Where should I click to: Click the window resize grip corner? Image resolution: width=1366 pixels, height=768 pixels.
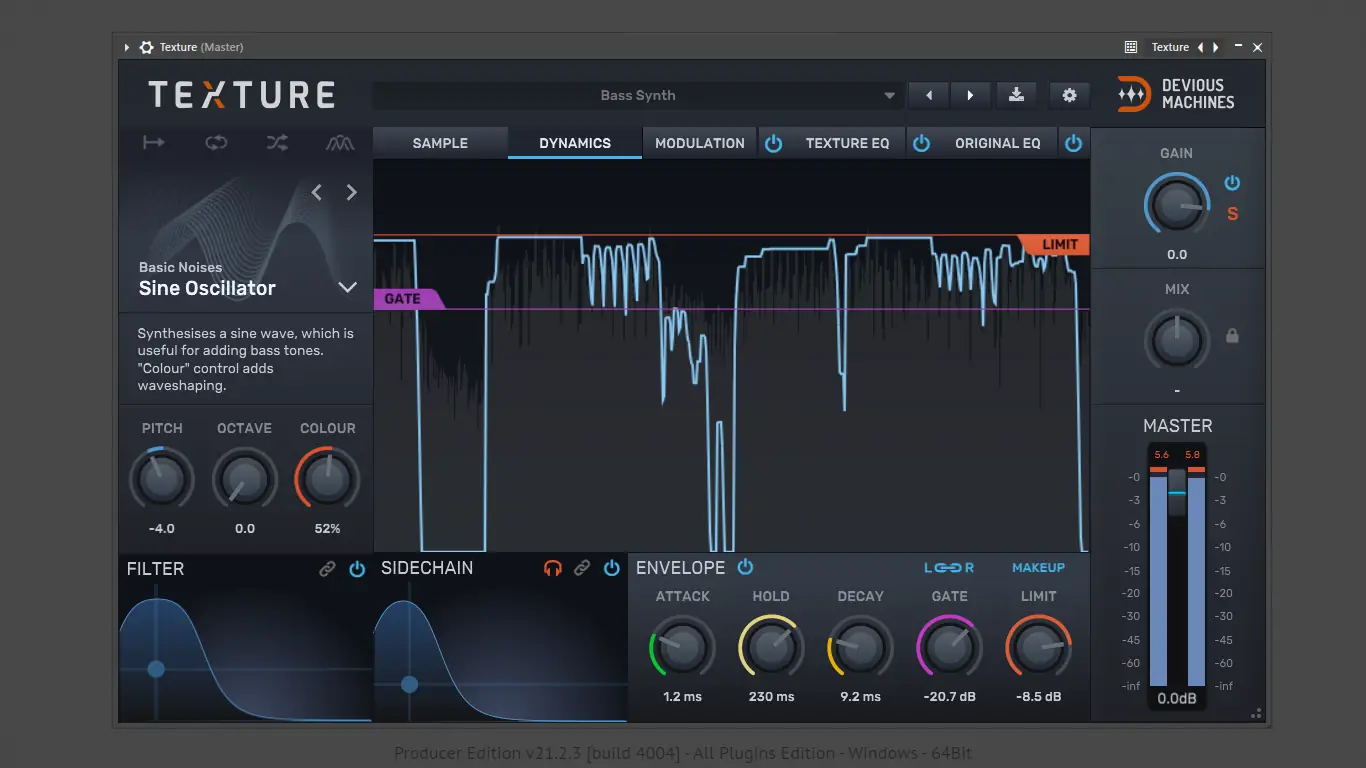point(1257,713)
